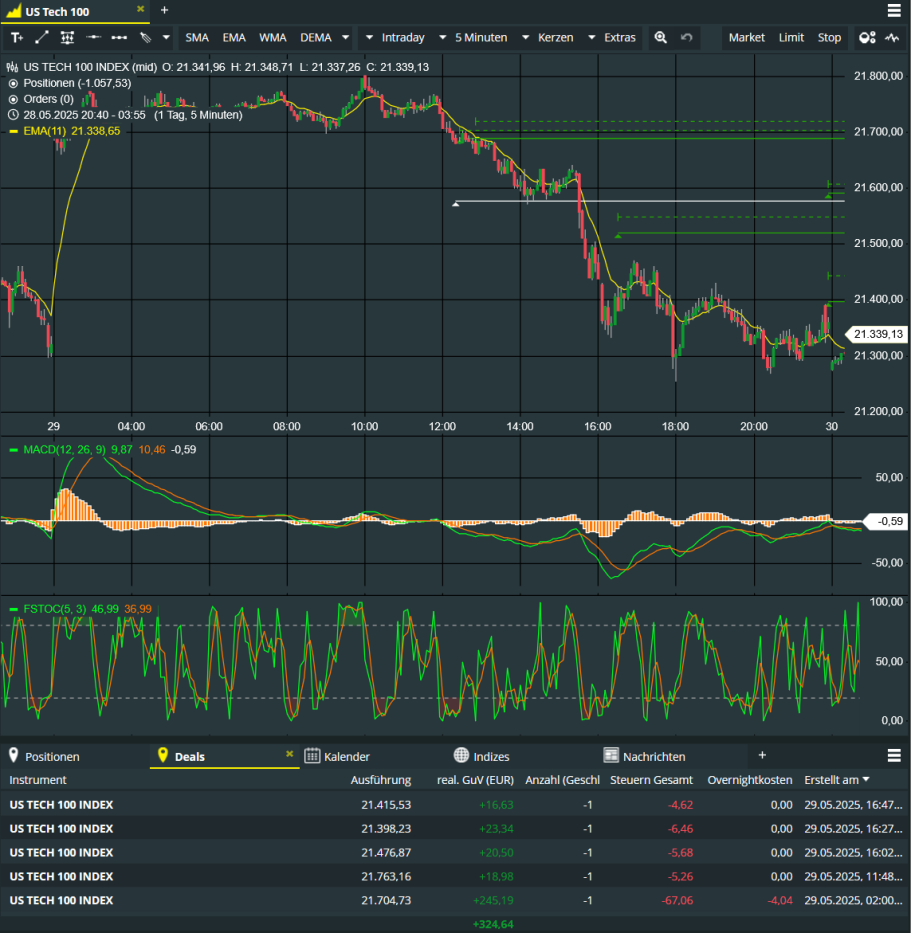The image size is (911, 933).
Task: Switch to the Nachrichten tab
Action: [654, 756]
